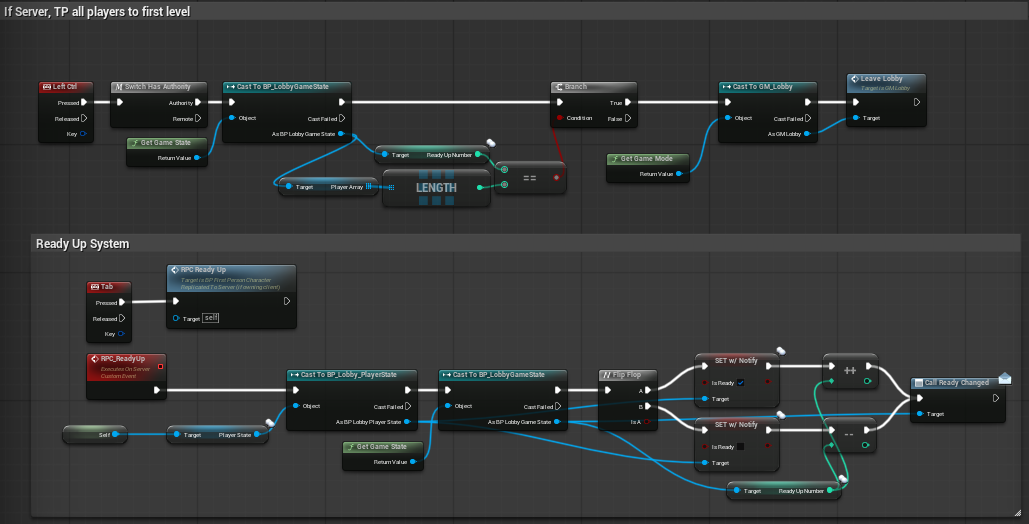Click Flip Flop A output pin
This screenshot has width=1029, height=524.
(x=648, y=391)
